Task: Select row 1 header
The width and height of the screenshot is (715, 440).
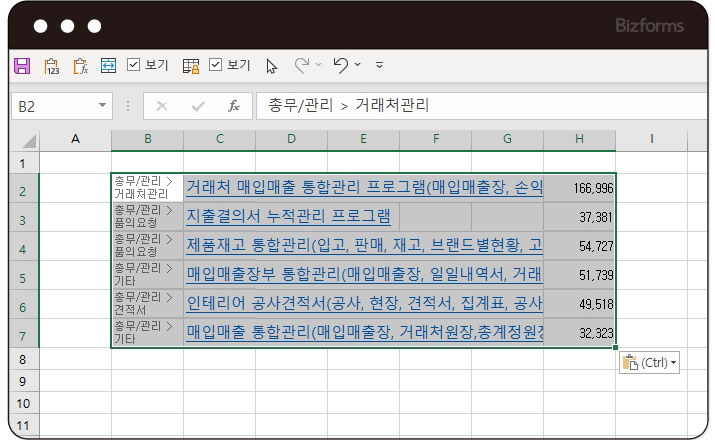Action: pos(23,163)
